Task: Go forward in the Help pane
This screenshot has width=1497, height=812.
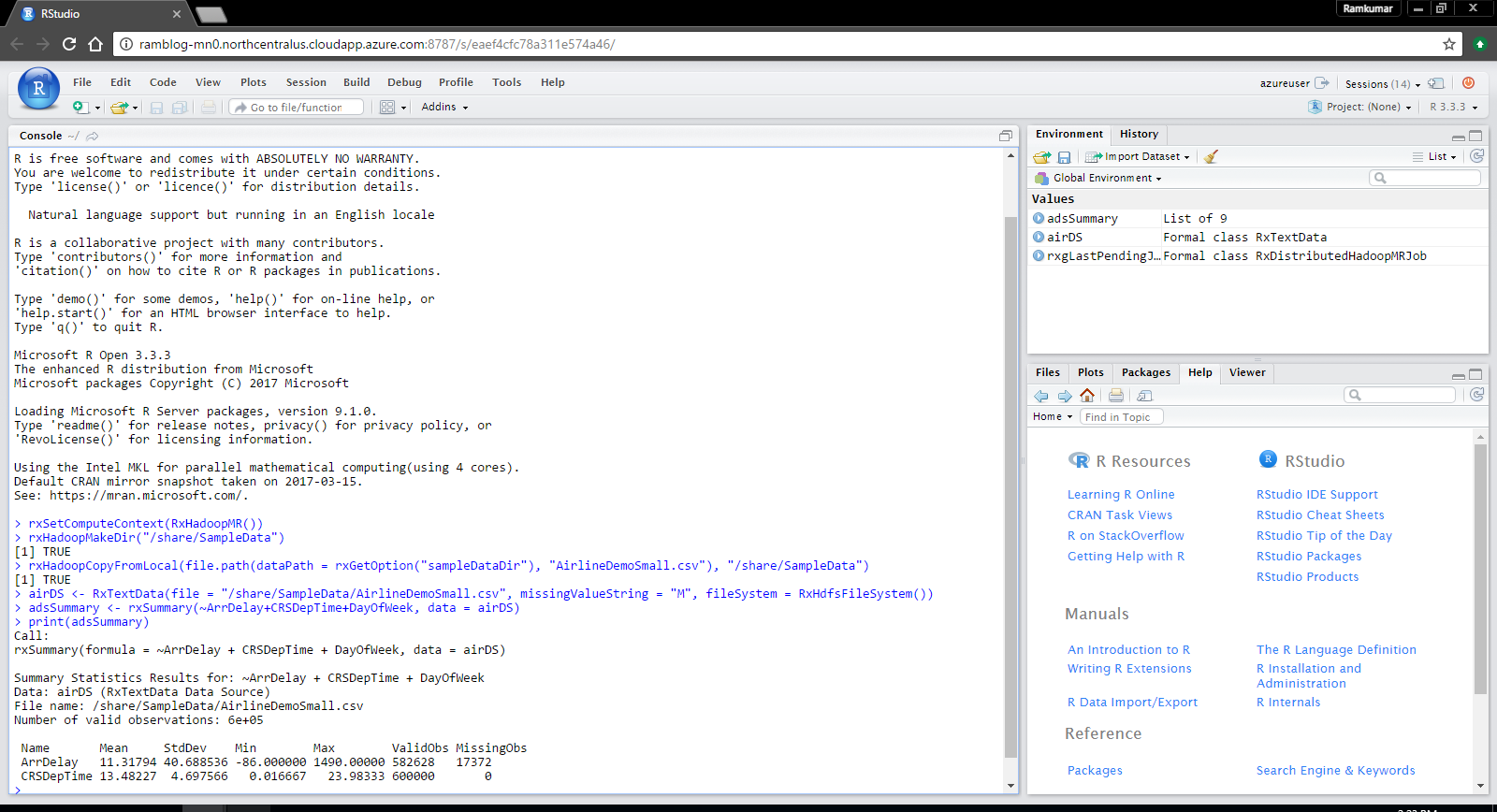Action: pos(1065,396)
